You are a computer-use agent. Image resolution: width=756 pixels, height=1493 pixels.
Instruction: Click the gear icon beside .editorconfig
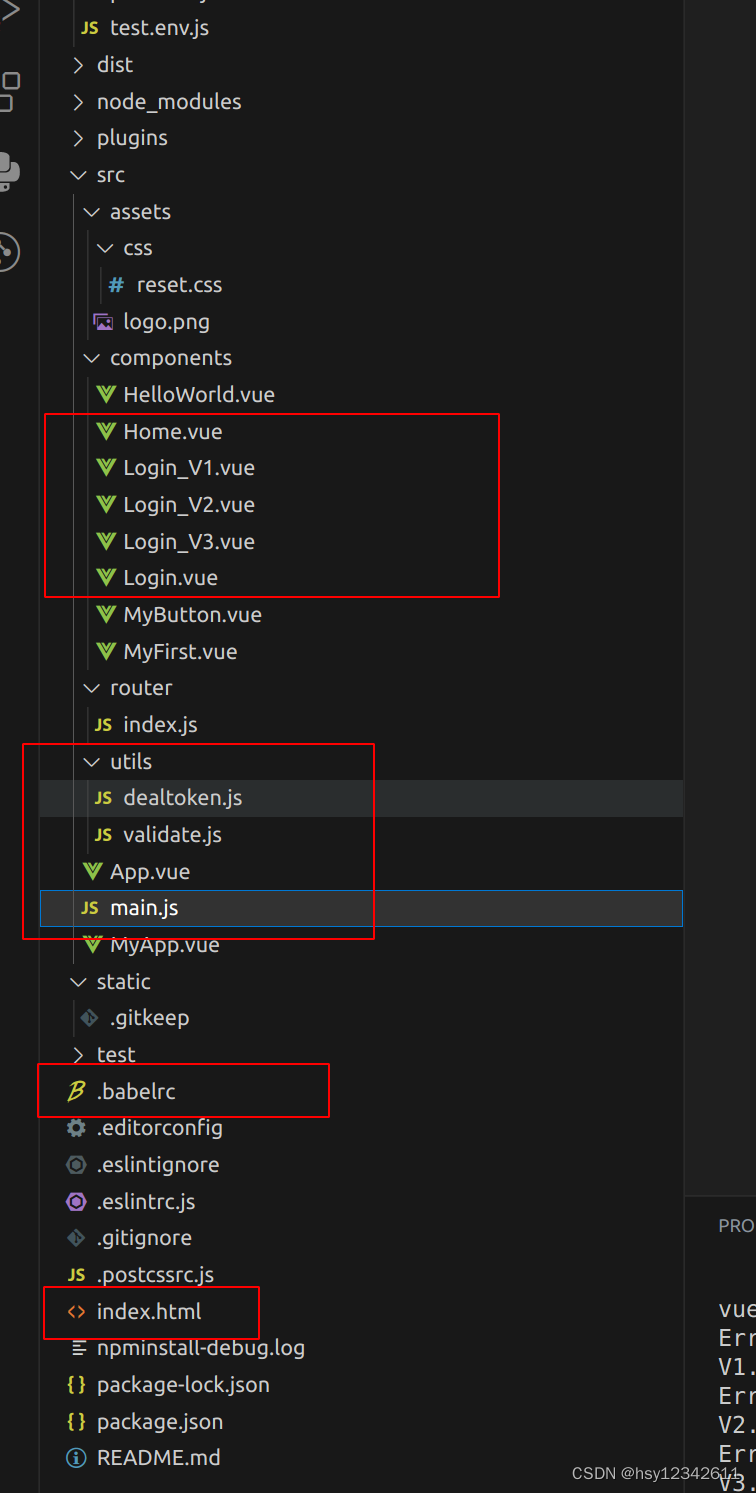(76, 1127)
